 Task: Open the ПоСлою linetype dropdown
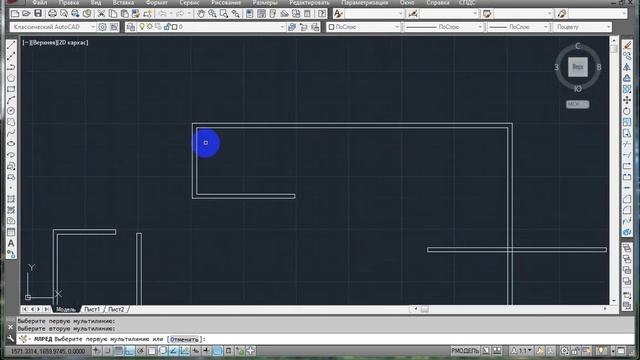480,27
